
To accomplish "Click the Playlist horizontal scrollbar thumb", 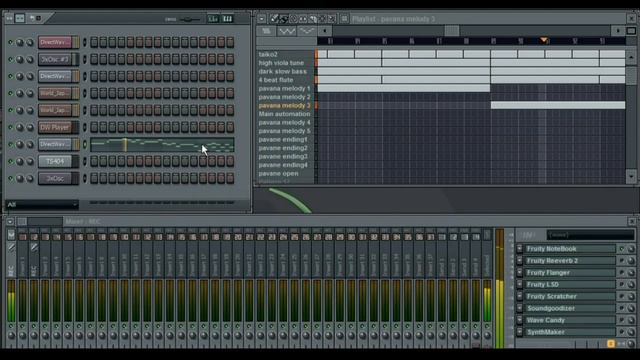I will click(452, 31).
